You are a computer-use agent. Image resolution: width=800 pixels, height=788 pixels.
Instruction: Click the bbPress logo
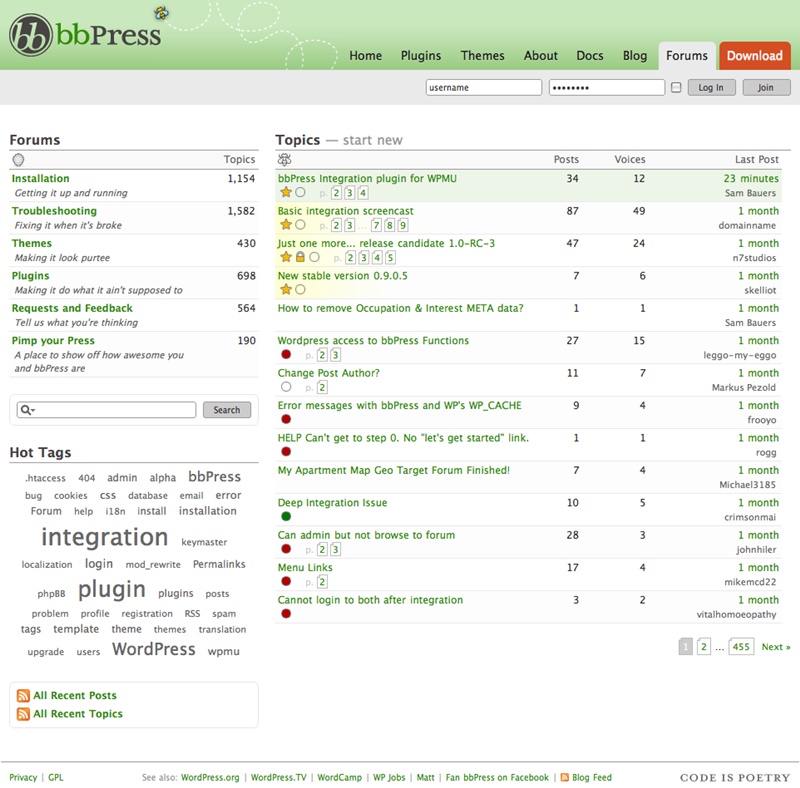click(x=85, y=34)
